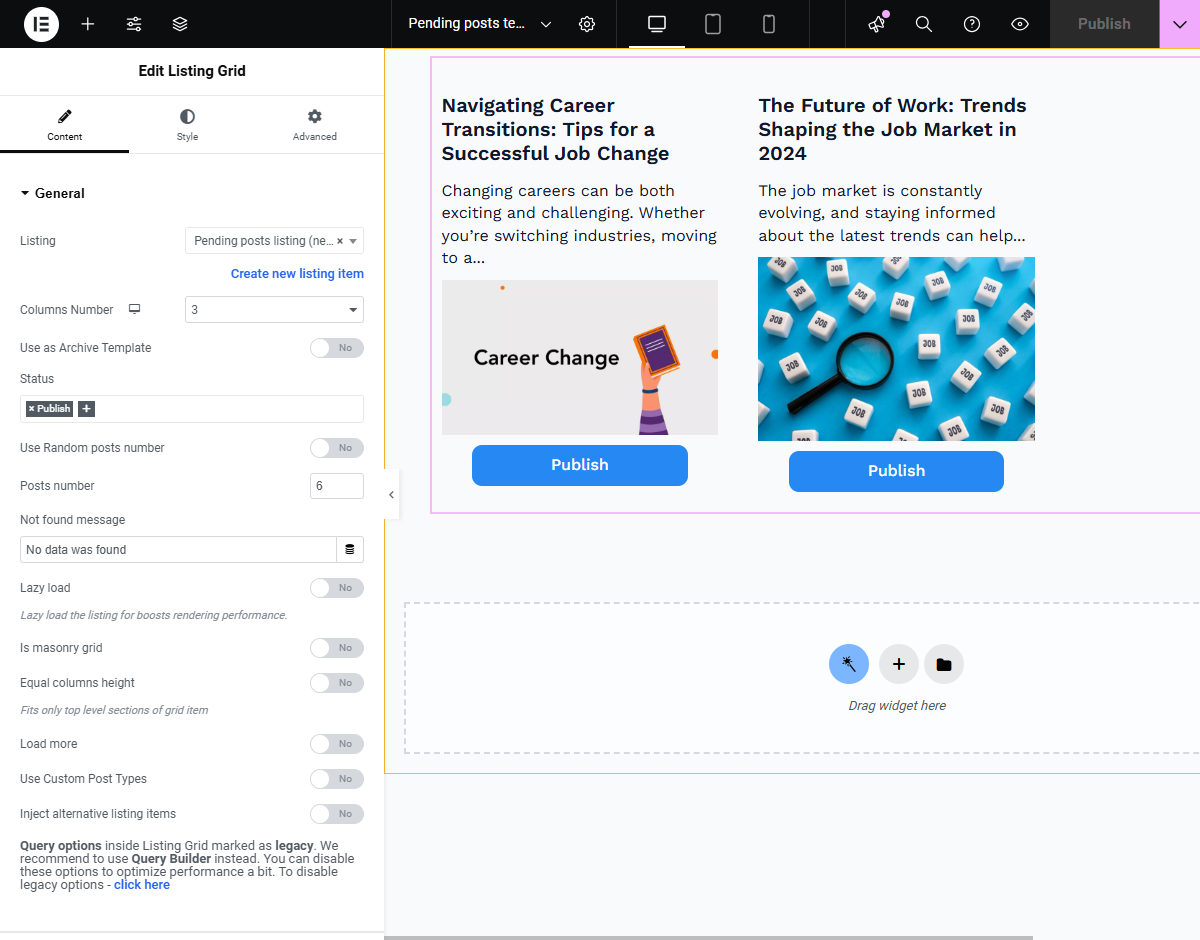Image resolution: width=1200 pixels, height=940 pixels.
Task: Enable the Load more toggle
Action: pos(336,744)
